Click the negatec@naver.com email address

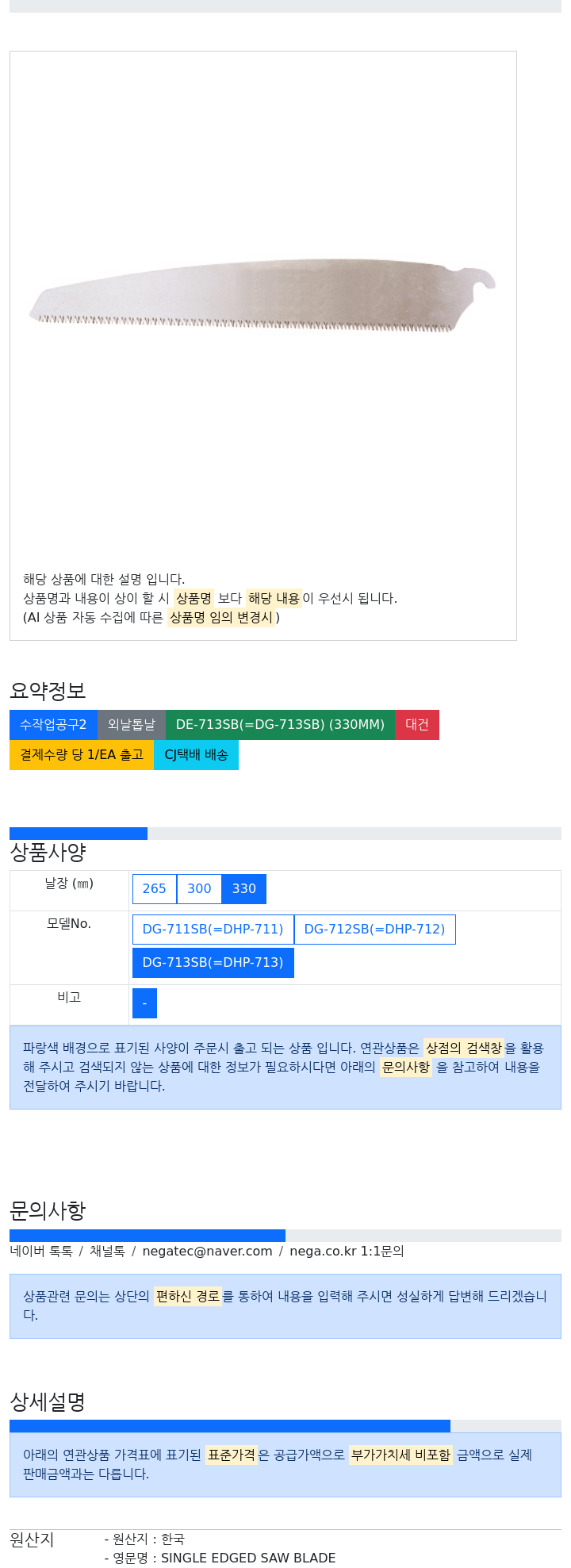pos(207,1251)
